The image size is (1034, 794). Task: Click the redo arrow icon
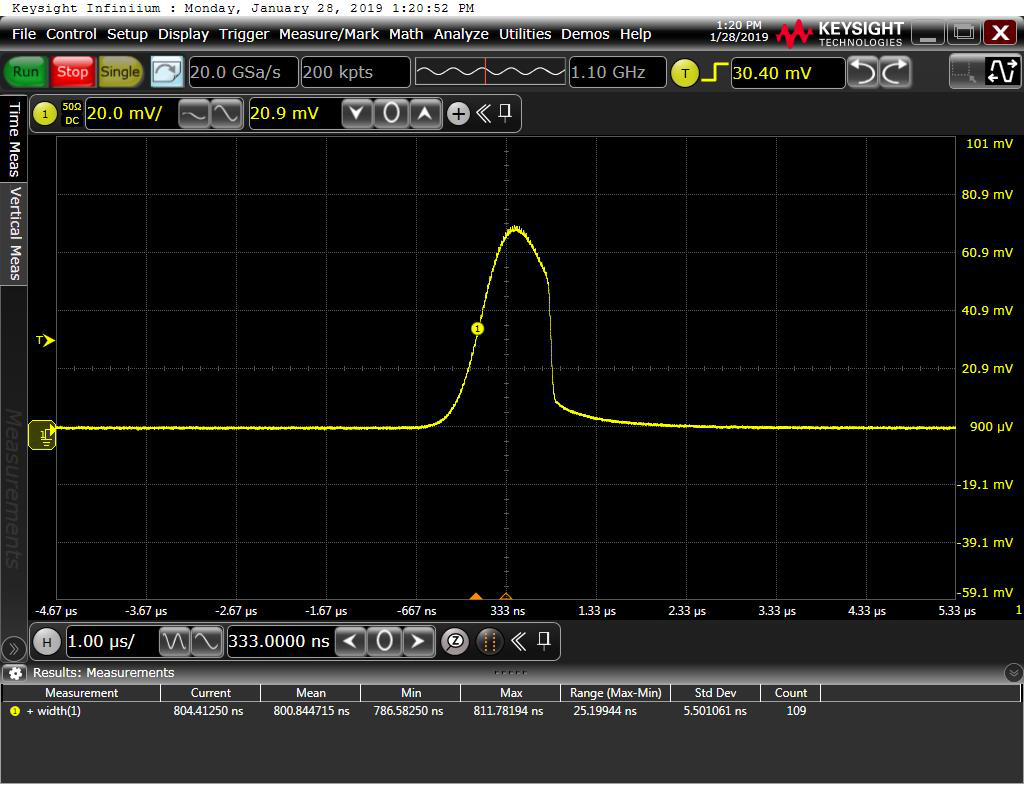(895, 72)
